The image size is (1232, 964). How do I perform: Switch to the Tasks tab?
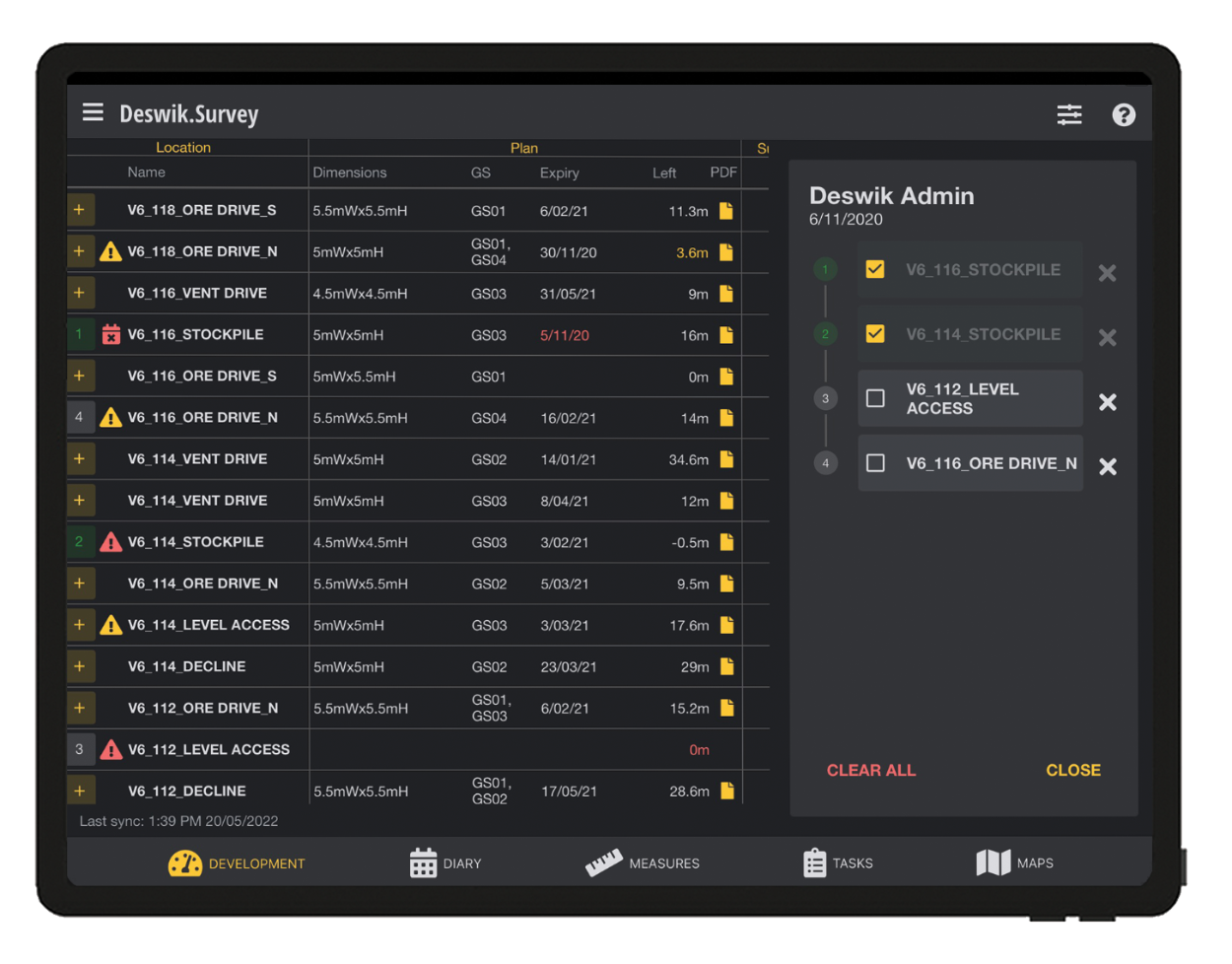pos(838,863)
